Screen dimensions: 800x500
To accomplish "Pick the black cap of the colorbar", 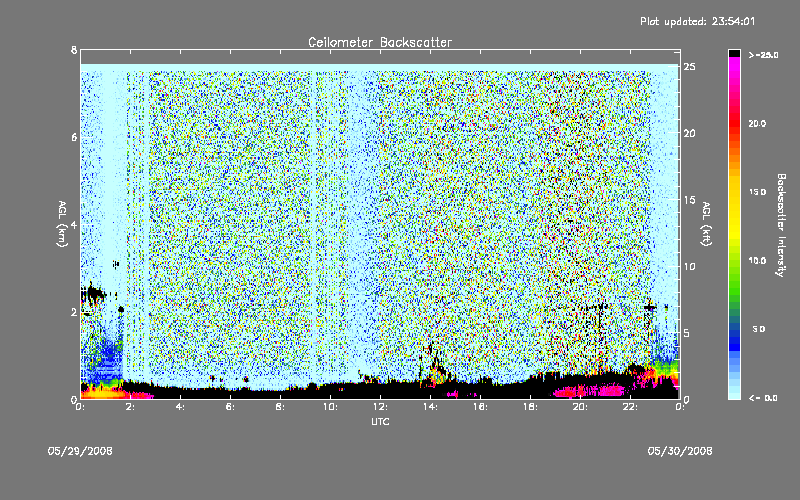I will tap(734, 53).
